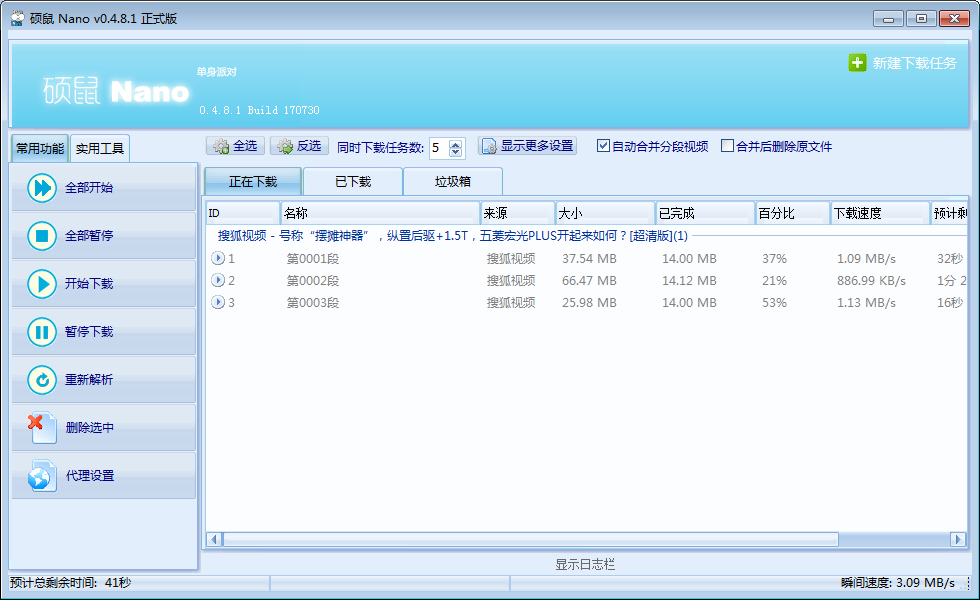
Task: Click 瞬间速度 status bar entry
Action: tap(898, 582)
